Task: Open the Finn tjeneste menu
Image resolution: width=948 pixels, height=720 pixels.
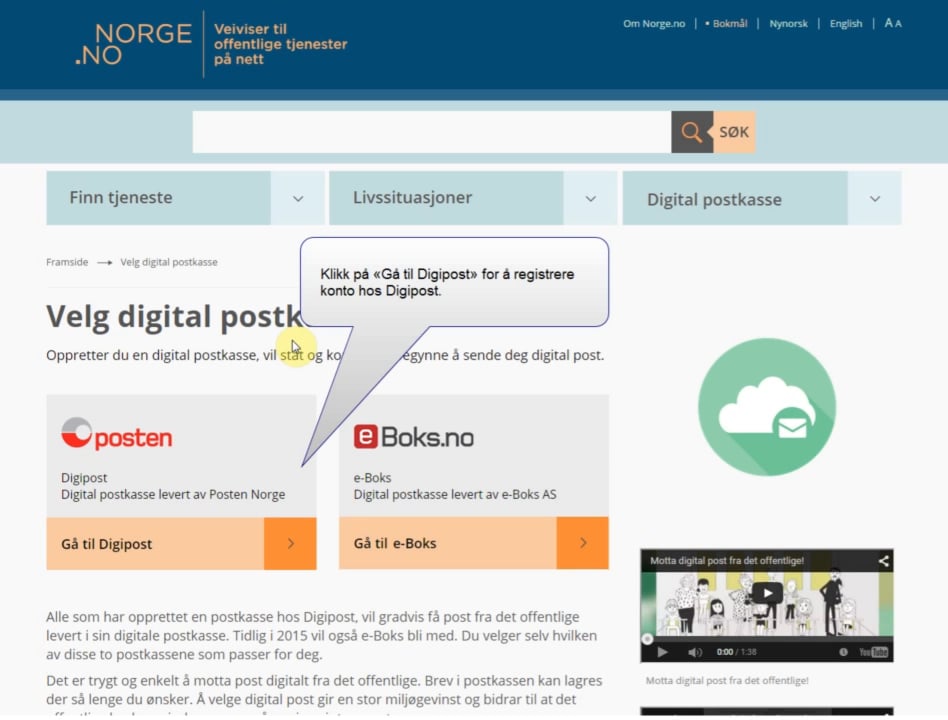Action: 158,198
